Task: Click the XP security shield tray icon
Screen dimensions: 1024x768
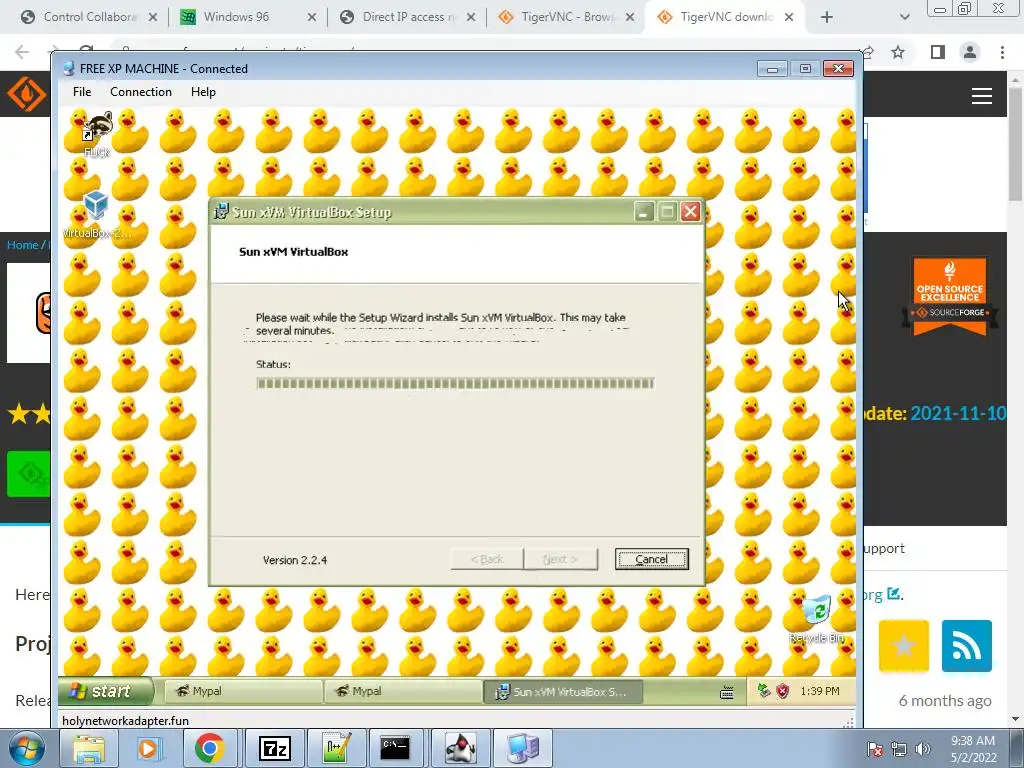Action: [782, 691]
